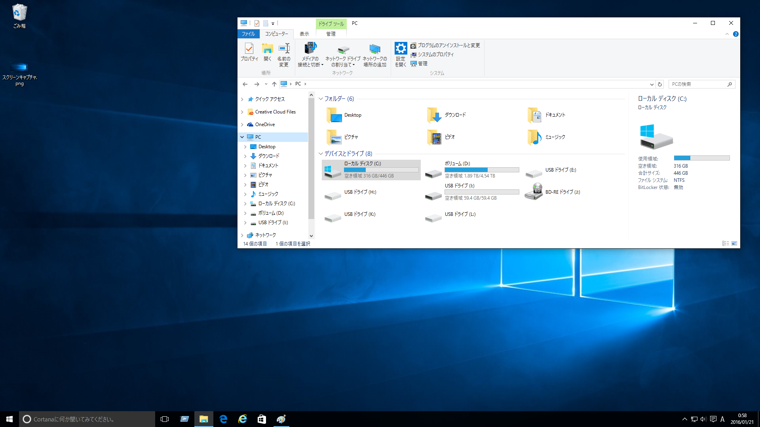Click the ローカル ディスク (C:) usage bar
Screen dimensions: 760x427
381,170
